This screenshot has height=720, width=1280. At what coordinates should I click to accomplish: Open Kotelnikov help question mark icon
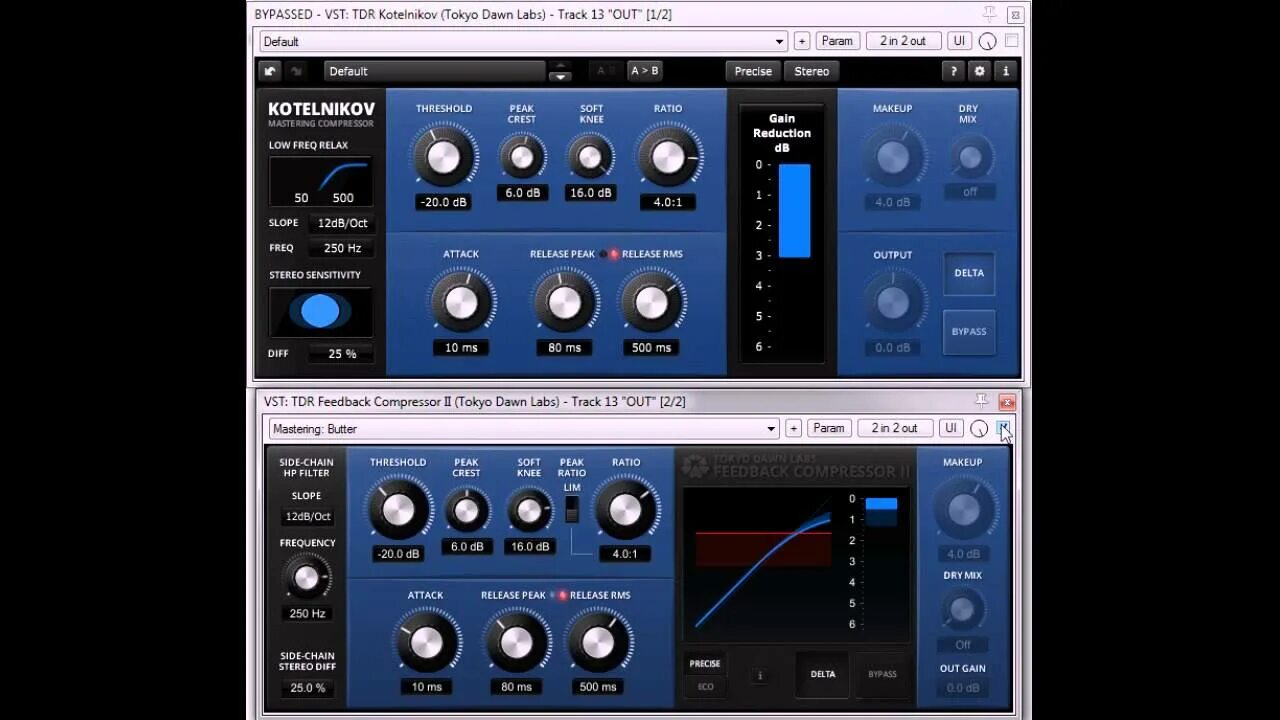pyautogui.click(x=953, y=71)
